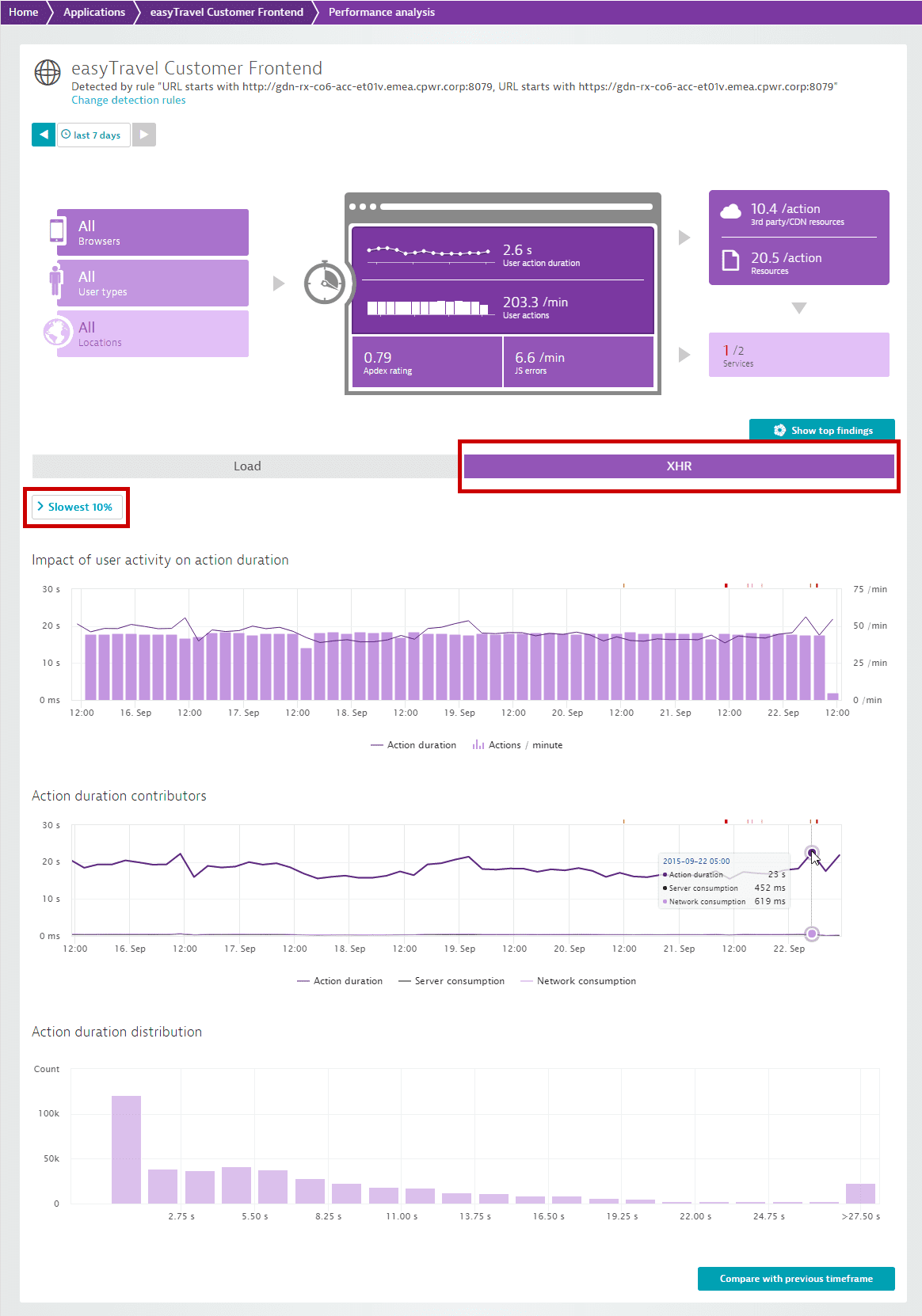Viewport: 922px width, 1316px height.
Task: Open the 2.6 s User action duration tile
Action: click(x=503, y=254)
